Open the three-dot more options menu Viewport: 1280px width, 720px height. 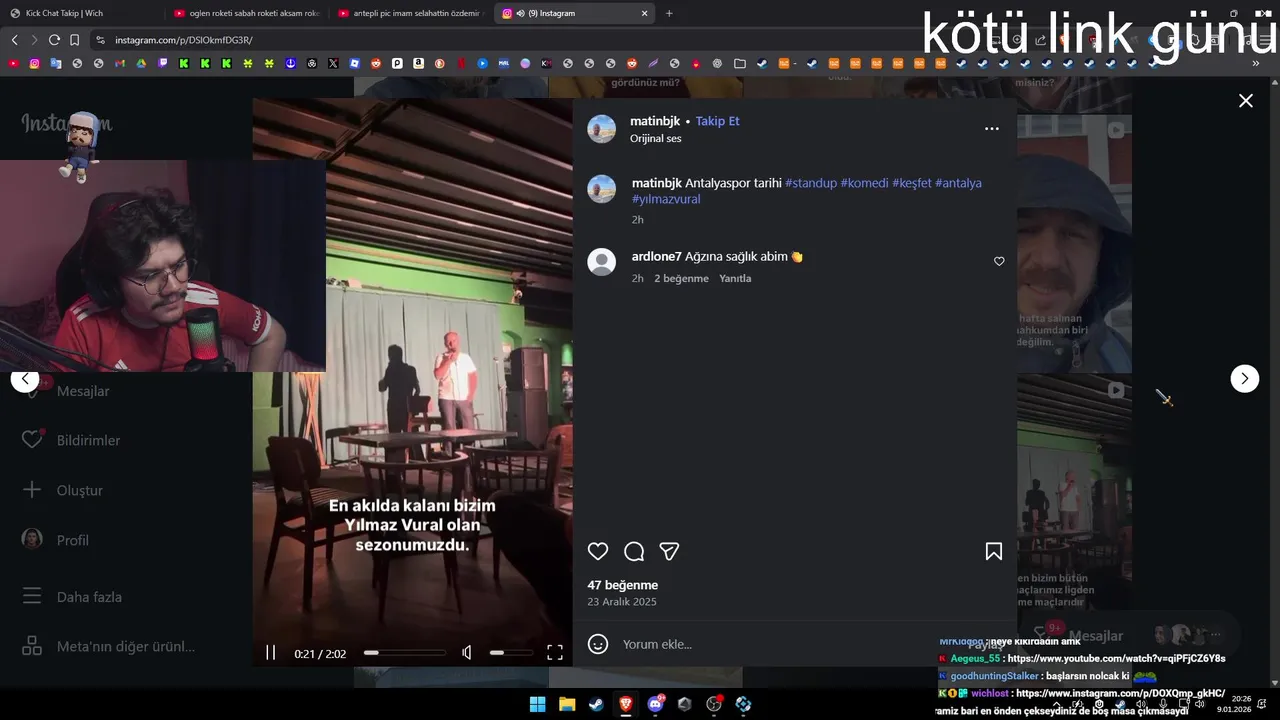(x=992, y=129)
